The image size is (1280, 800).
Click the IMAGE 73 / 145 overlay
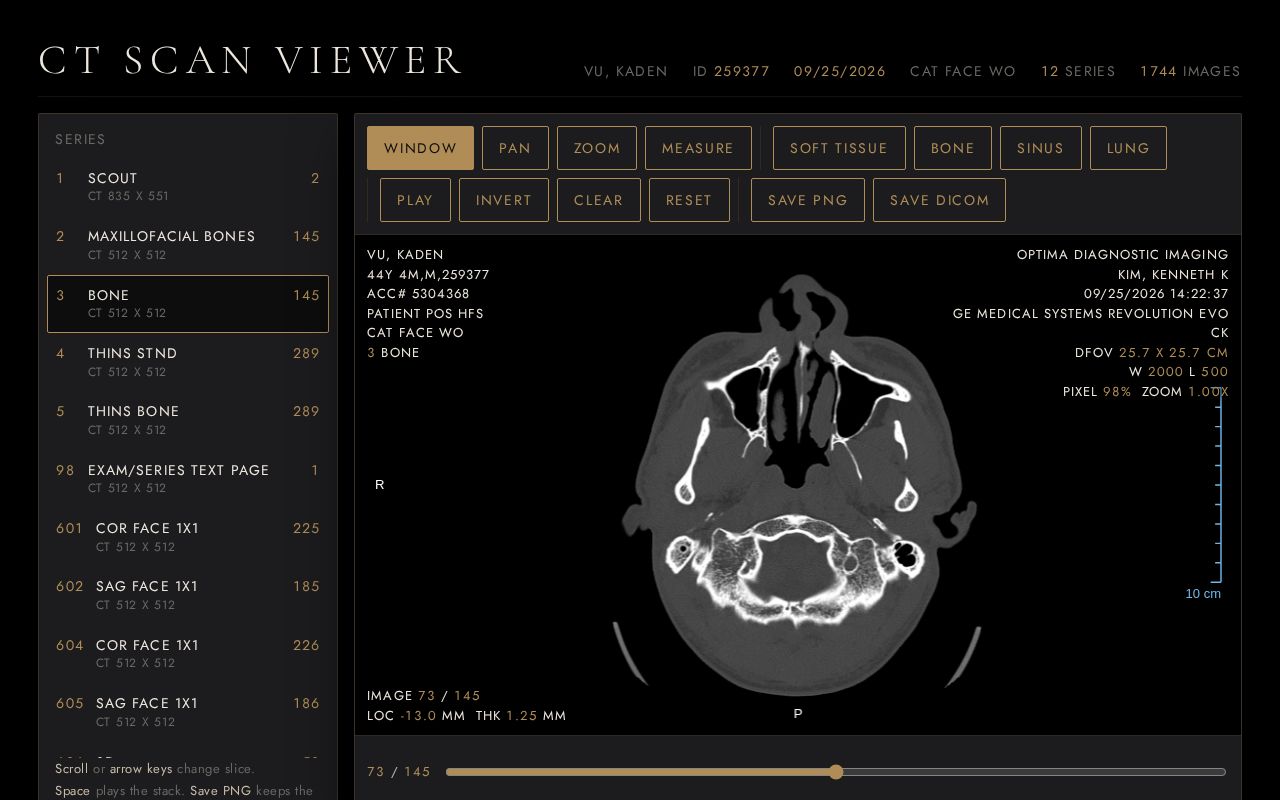(x=424, y=696)
